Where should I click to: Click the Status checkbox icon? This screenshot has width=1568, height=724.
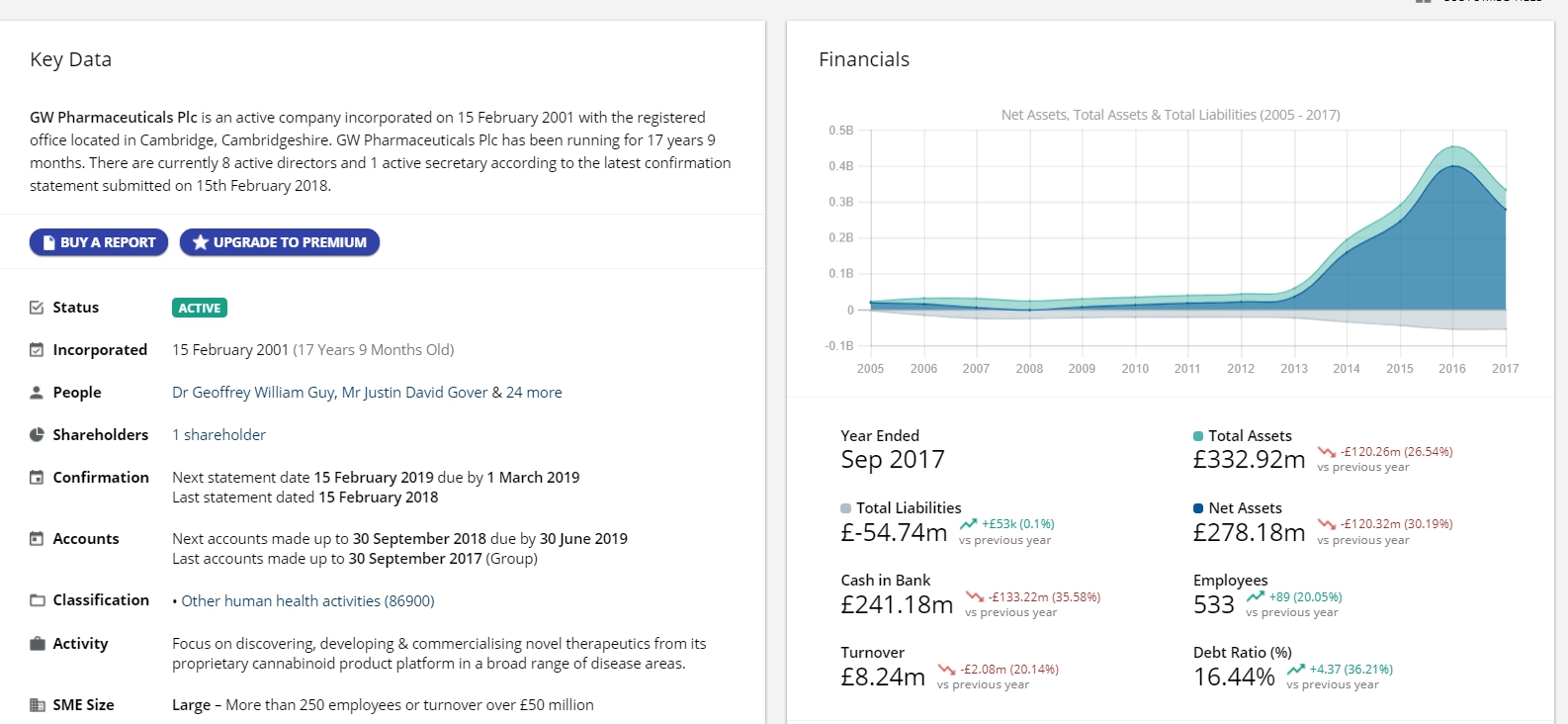tap(37, 308)
